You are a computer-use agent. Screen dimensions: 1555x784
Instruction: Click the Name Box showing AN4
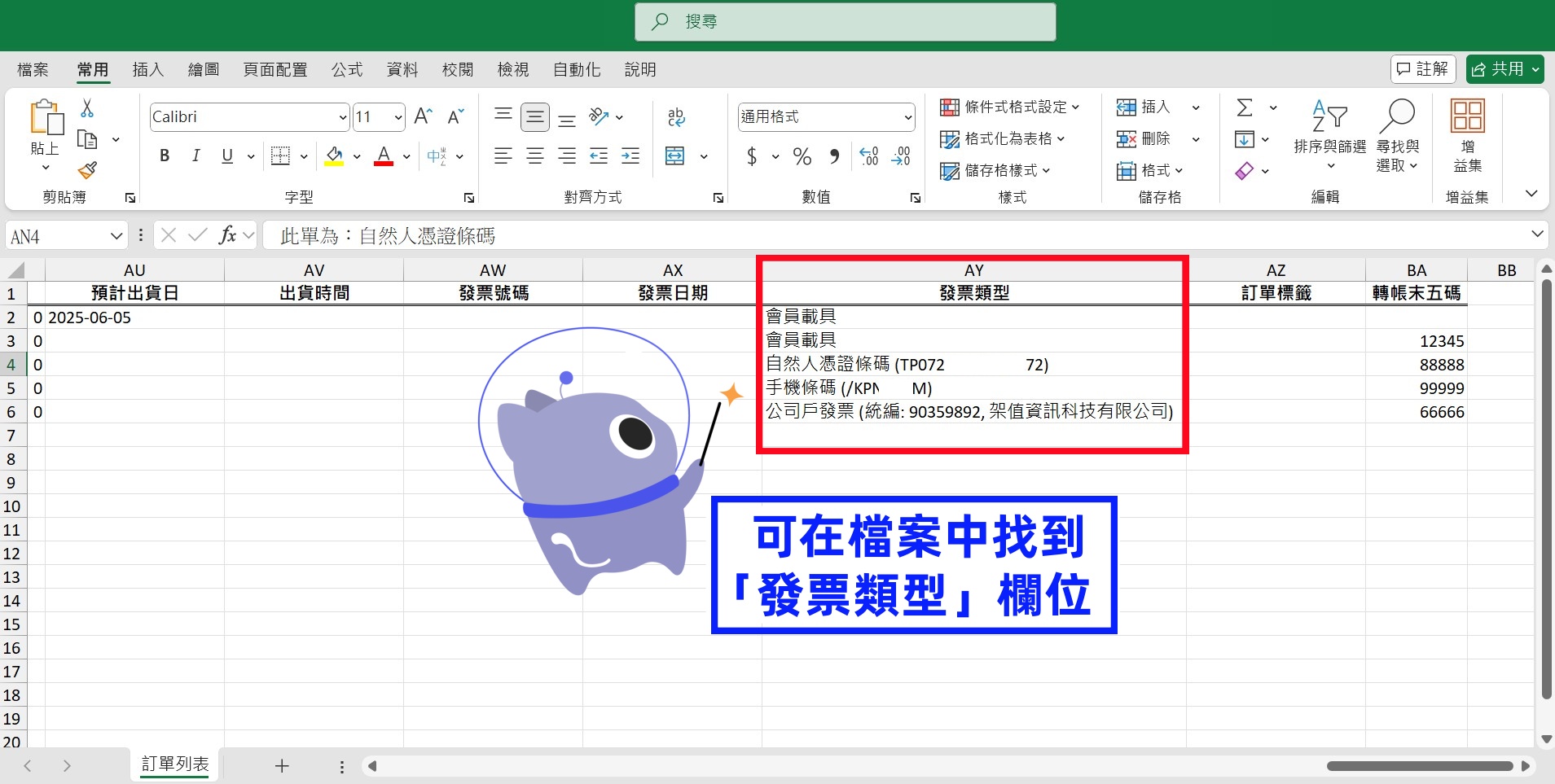pos(66,237)
